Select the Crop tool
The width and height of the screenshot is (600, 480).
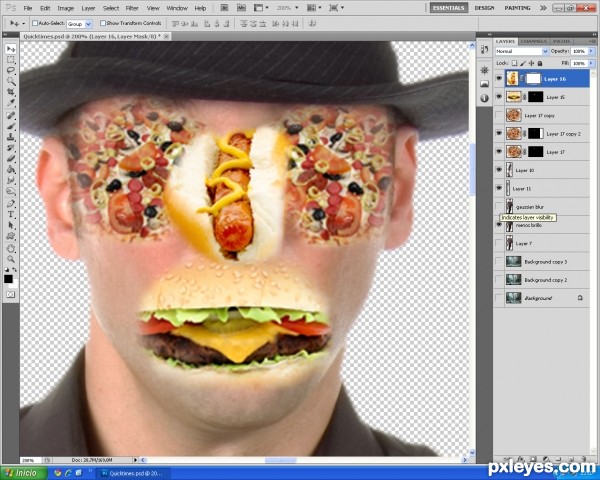pyautogui.click(x=11, y=92)
